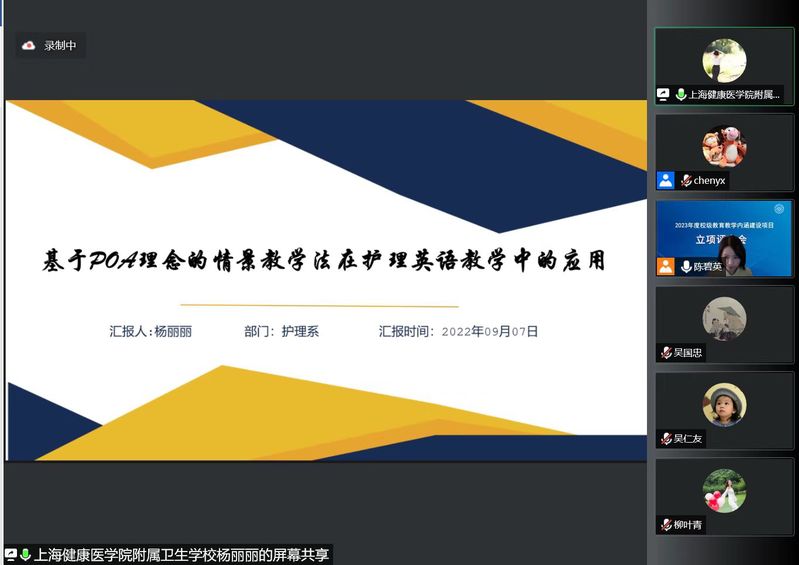Click muted microphone icon beside 吴仁友
This screenshot has height=565, width=799.
666,439
